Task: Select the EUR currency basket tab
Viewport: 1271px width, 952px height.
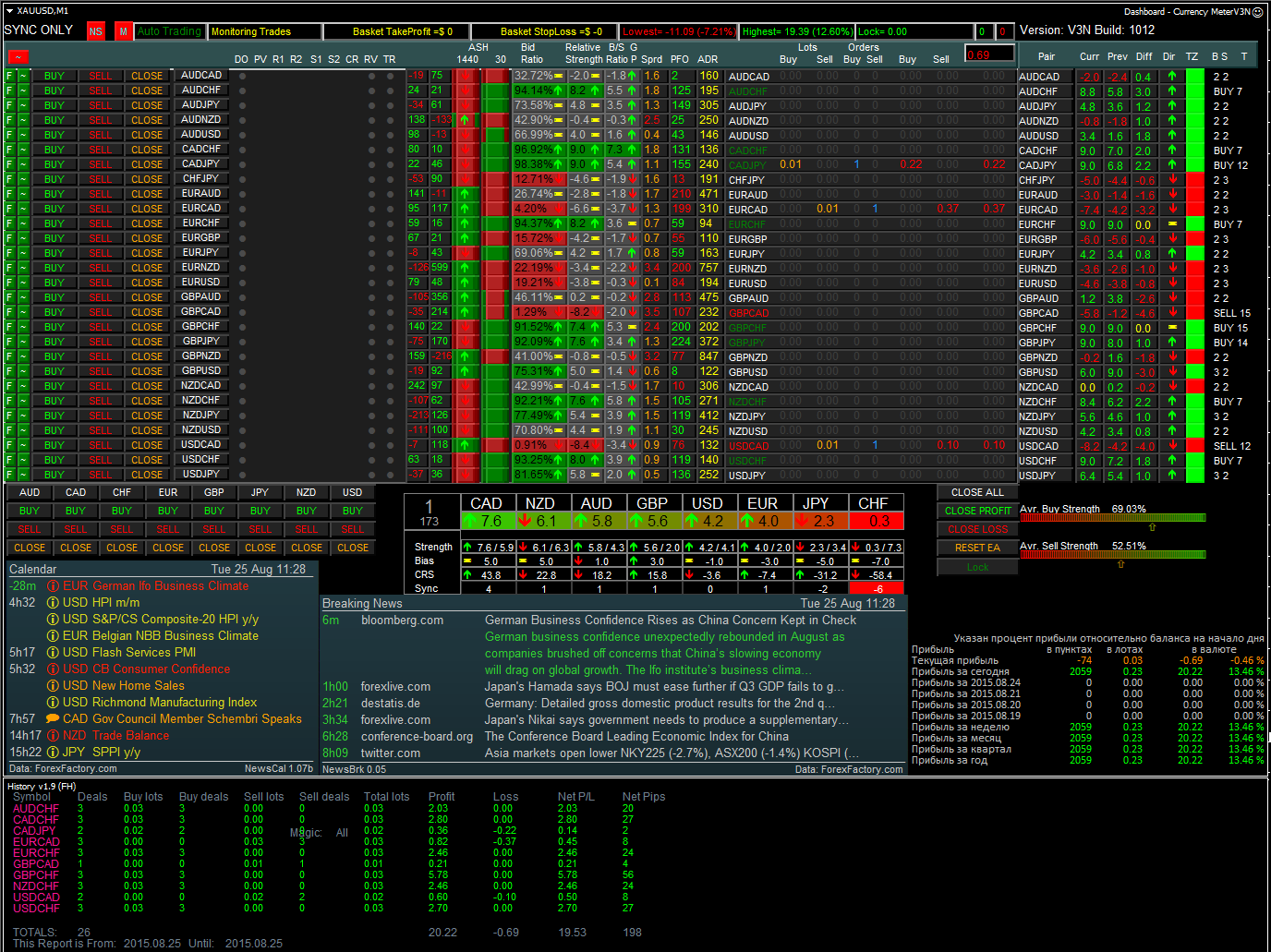Action: 168,493
